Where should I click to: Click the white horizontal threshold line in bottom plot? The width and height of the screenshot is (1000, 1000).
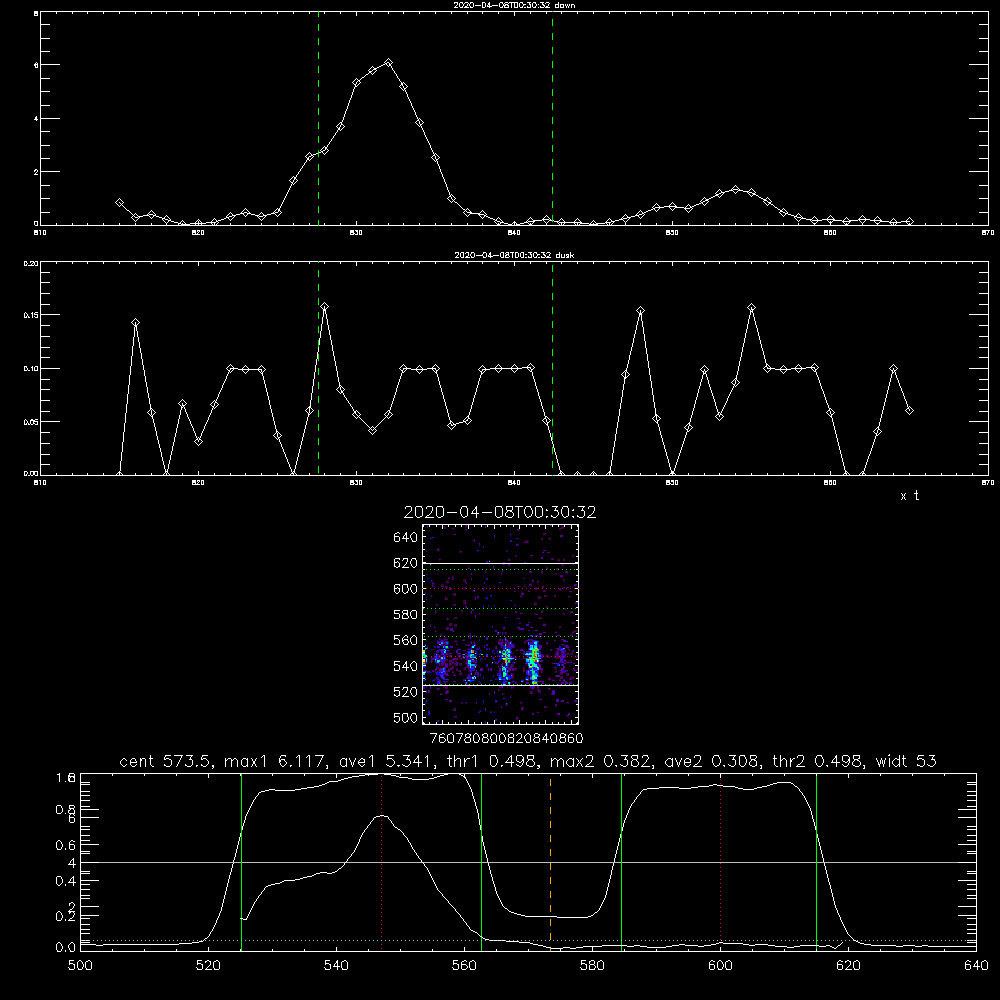tap(528, 862)
